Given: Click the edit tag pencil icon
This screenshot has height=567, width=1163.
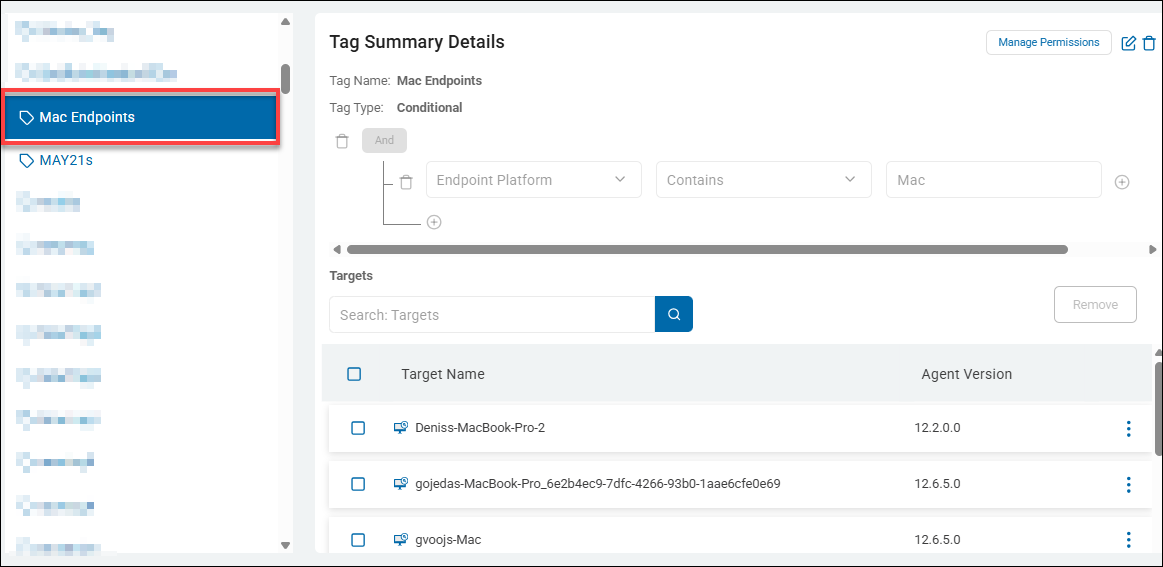Looking at the screenshot, I should [1129, 43].
